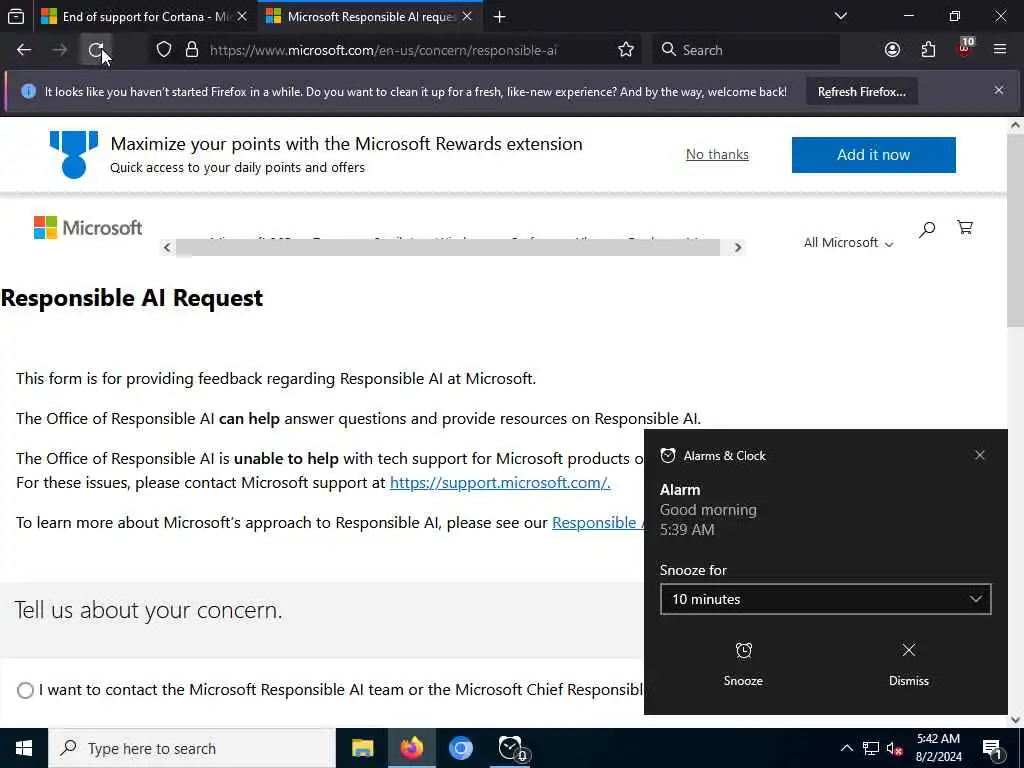
Task: Nudge the navigation menu left with arrow
Action: tap(167, 248)
